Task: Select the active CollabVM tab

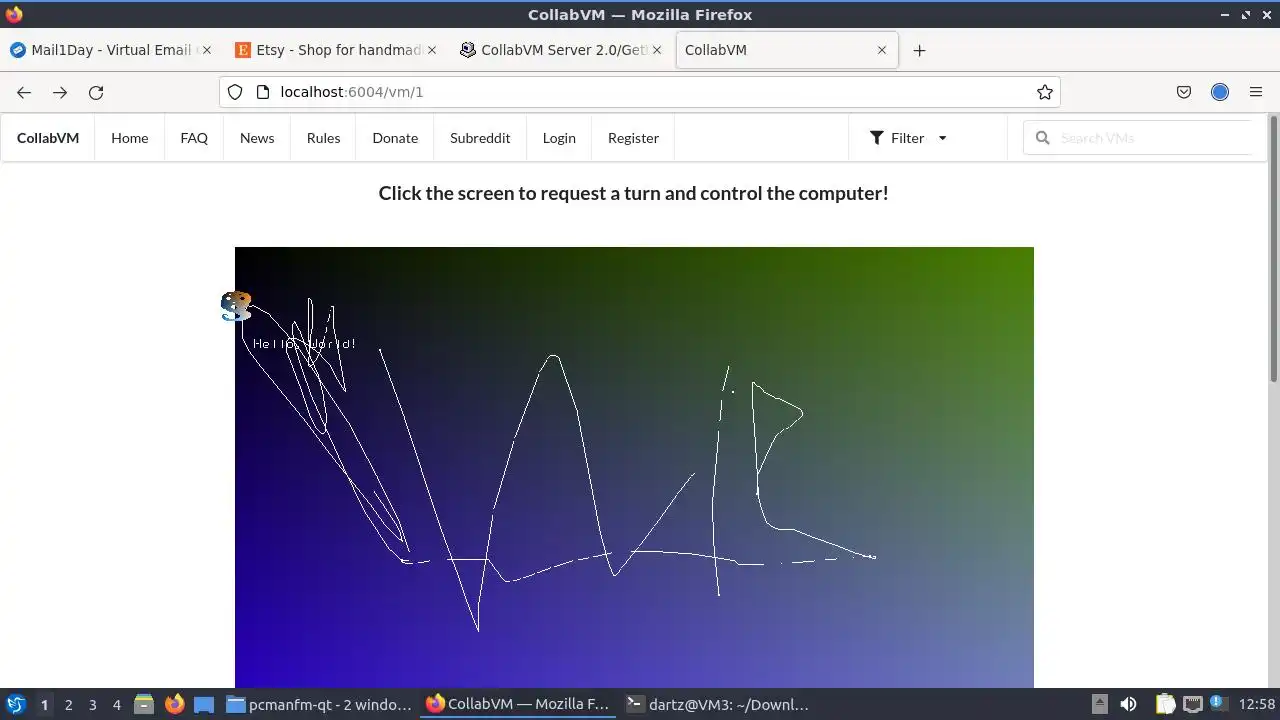Action: [x=787, y=50]
